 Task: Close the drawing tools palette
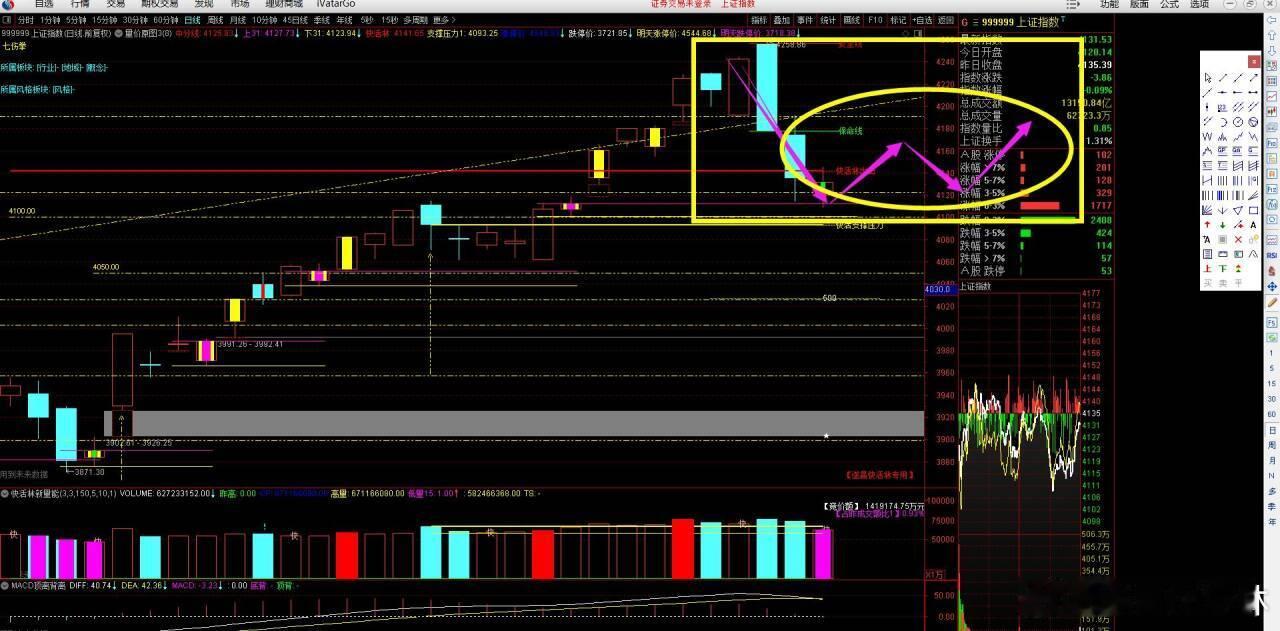[x=1253, y=61]
